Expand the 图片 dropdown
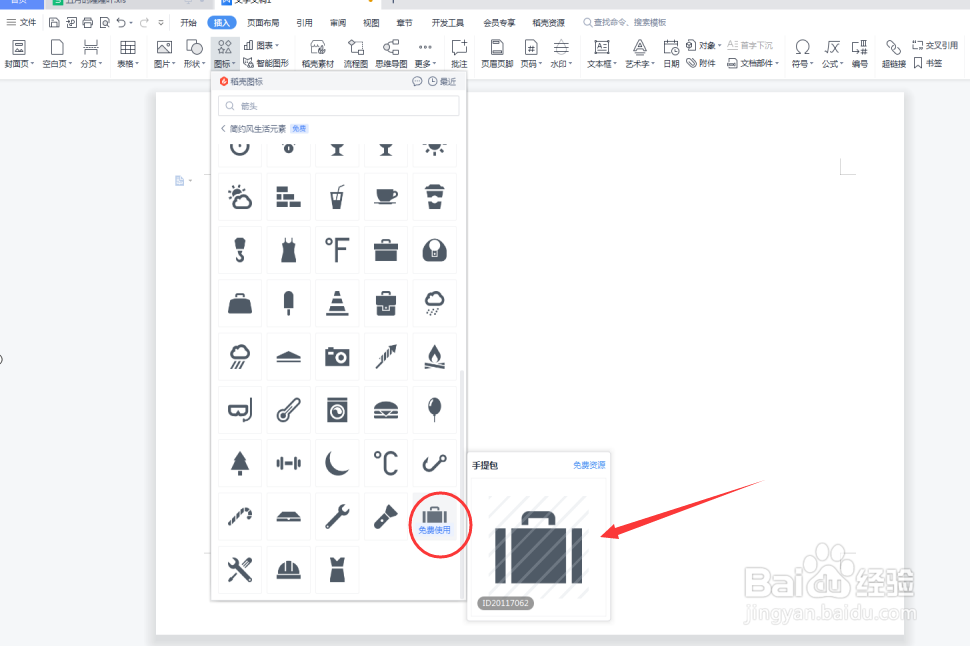The image size is (970, 646). coord(165,54)
